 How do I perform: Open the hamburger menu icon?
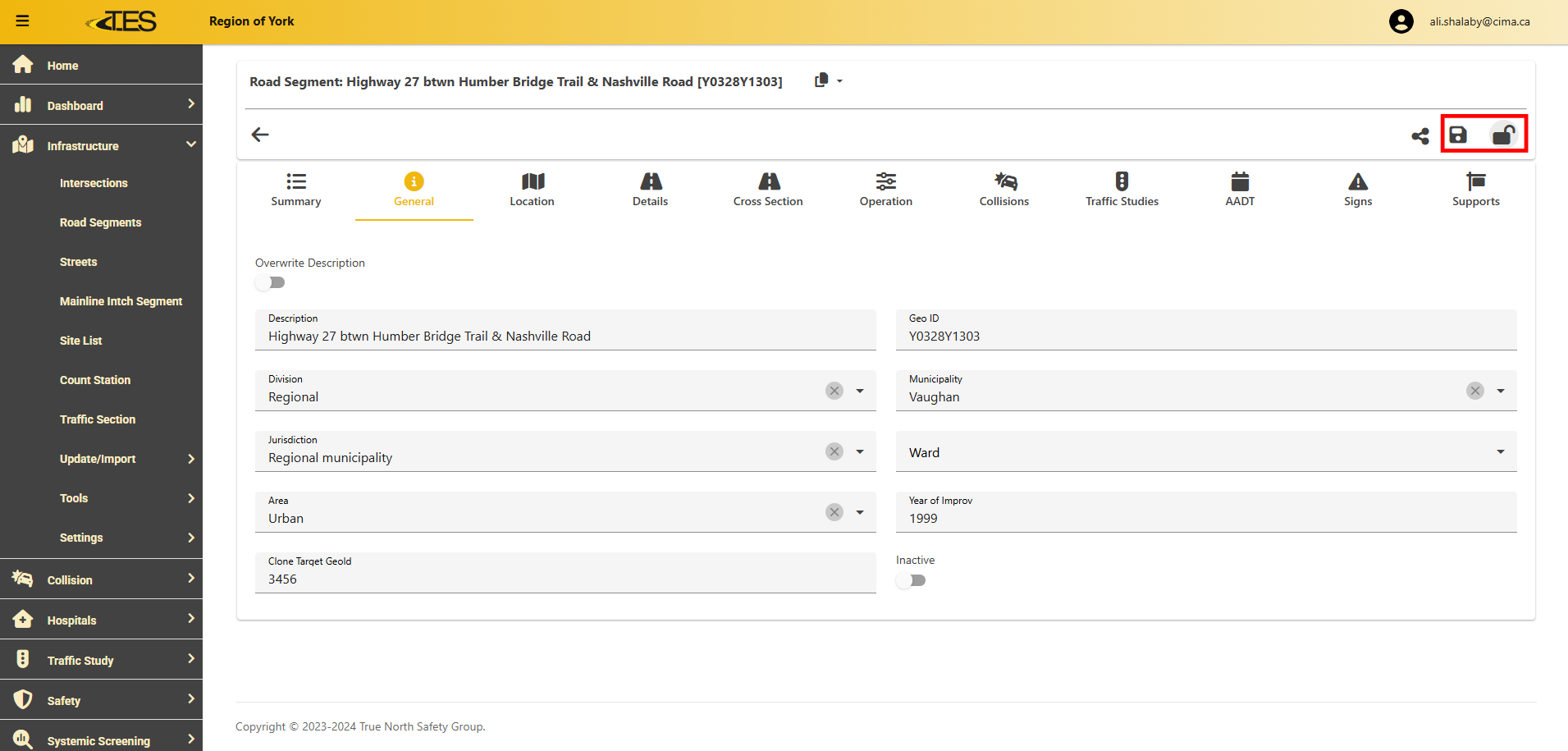(22, 21)
